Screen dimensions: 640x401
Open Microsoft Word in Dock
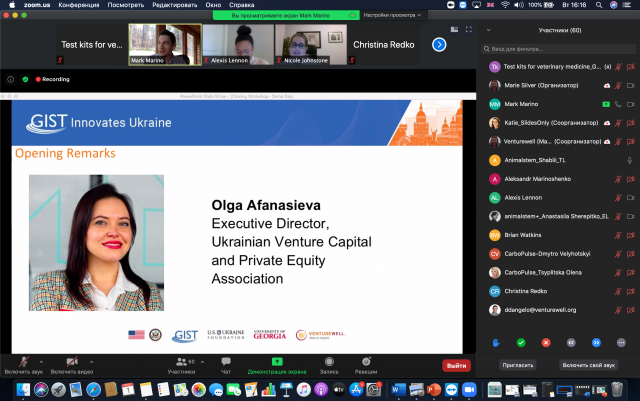(398, 390)
